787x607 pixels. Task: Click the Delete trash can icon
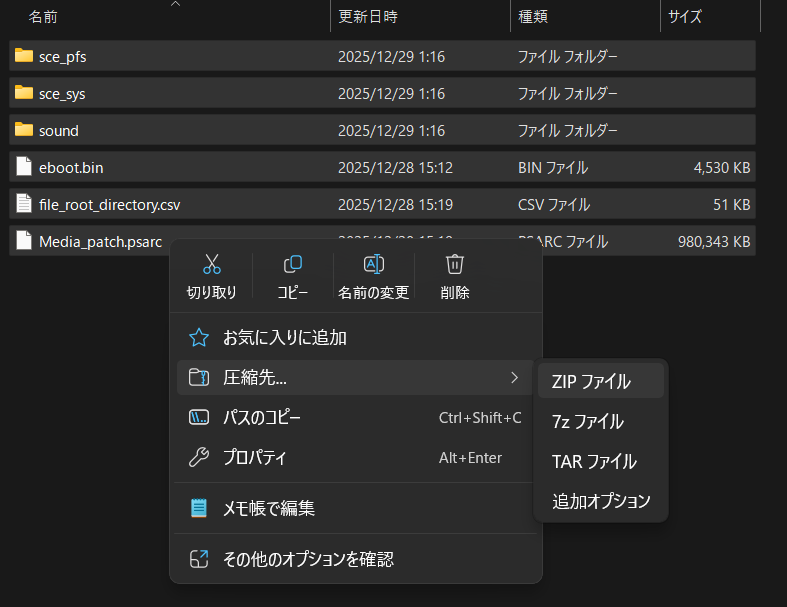(x=455, y=265)
